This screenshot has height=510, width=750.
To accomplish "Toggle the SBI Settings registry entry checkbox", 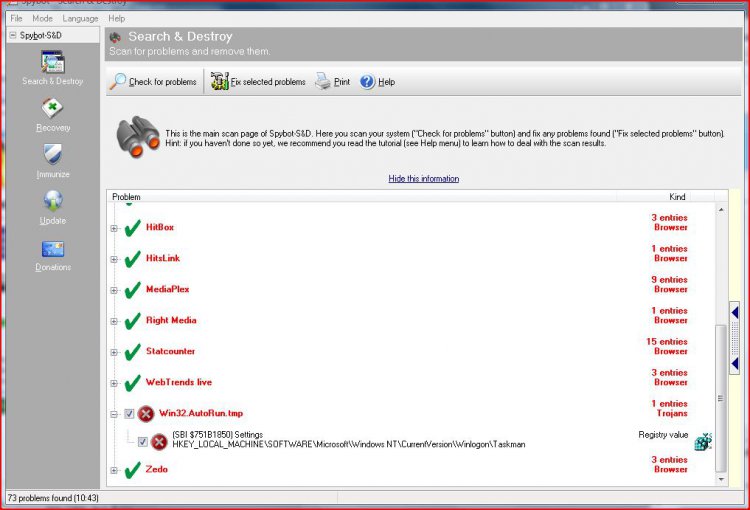I will click(143, 442).
